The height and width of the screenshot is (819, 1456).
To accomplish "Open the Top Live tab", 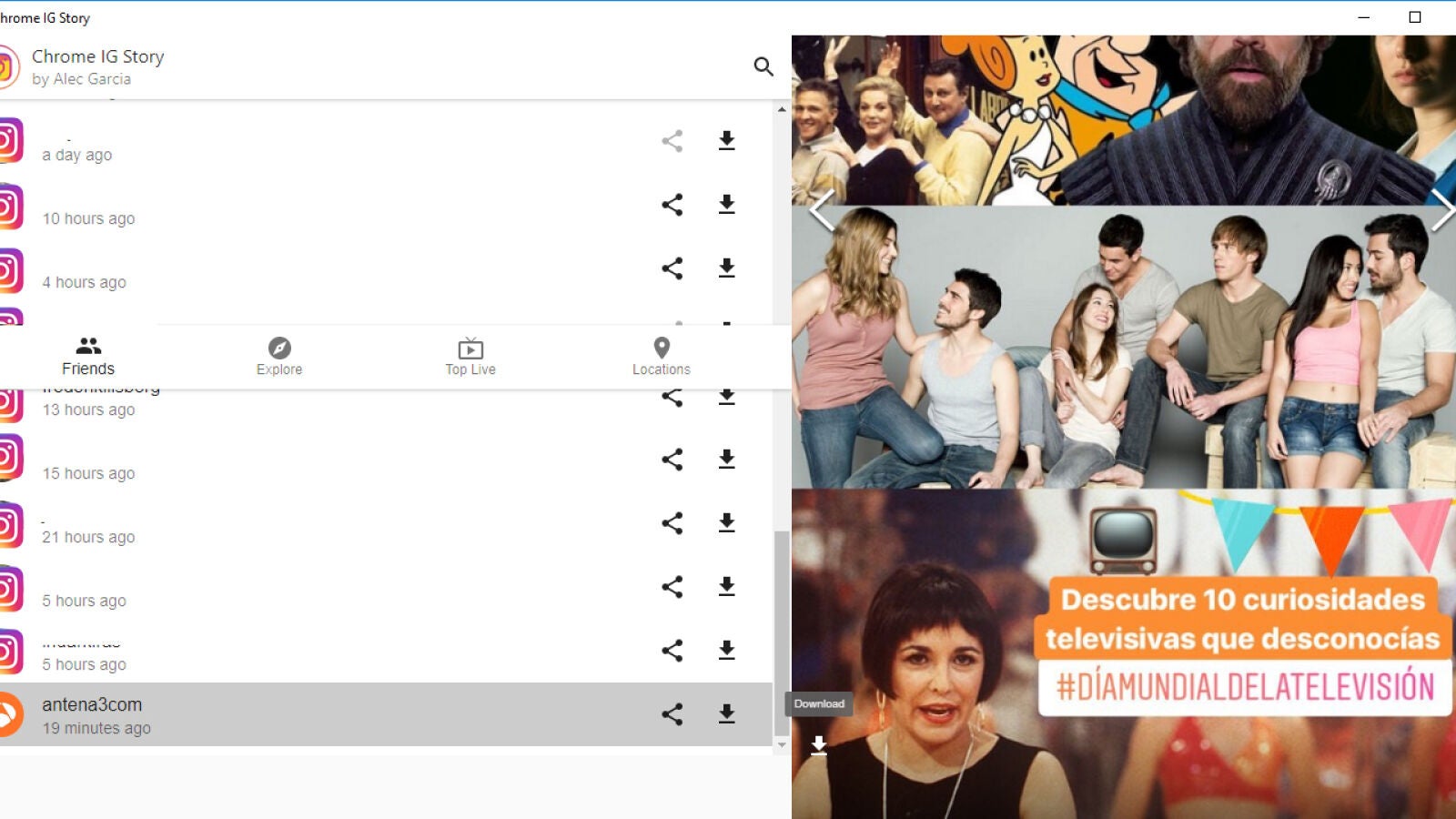I will tap(470, 356).
